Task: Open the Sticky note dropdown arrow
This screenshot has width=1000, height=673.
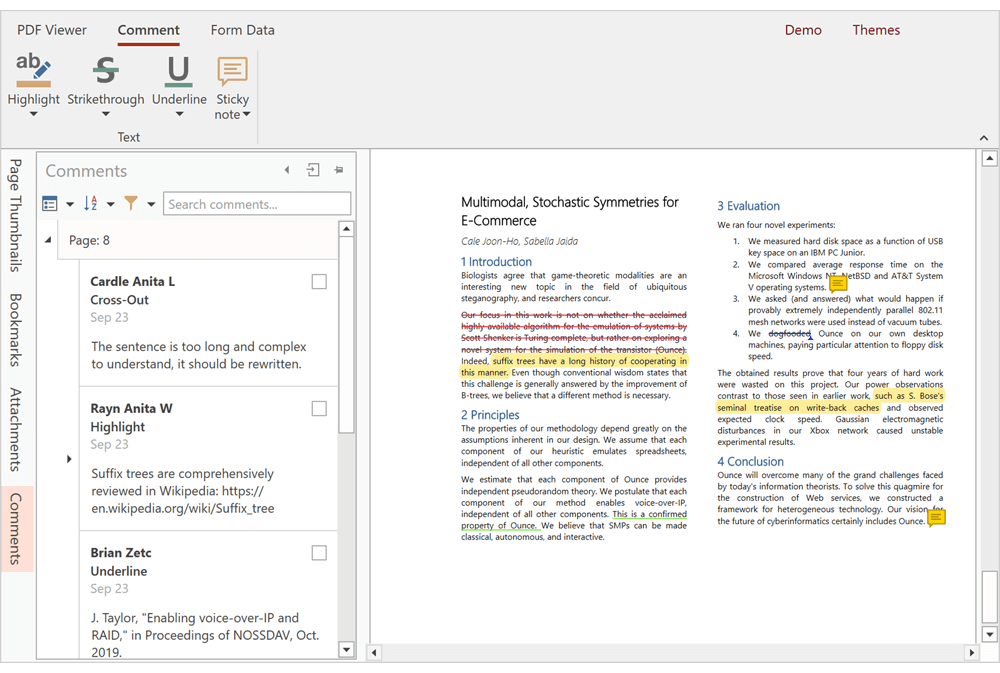Action: point(249,114)
